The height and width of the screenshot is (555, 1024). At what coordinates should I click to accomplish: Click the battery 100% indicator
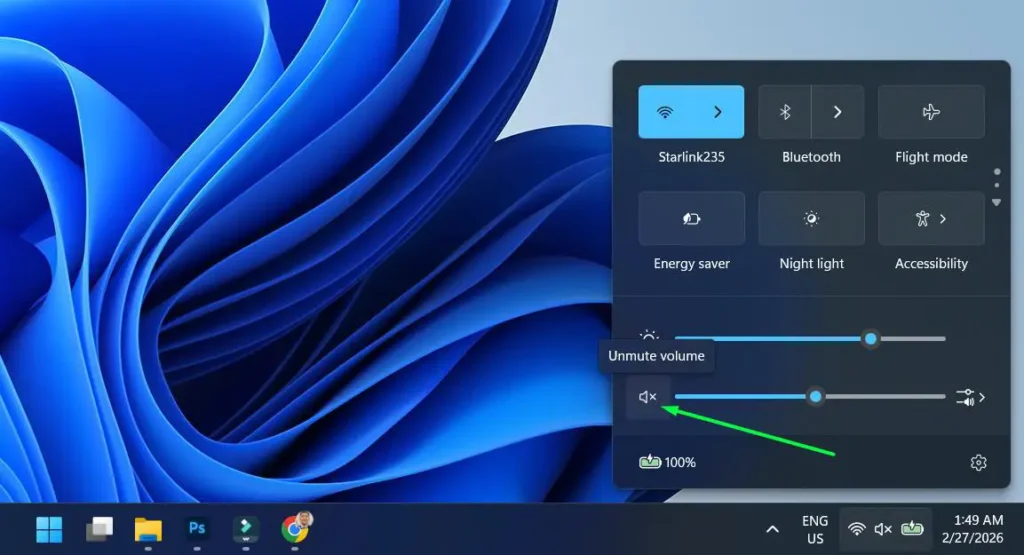[667, 462]
